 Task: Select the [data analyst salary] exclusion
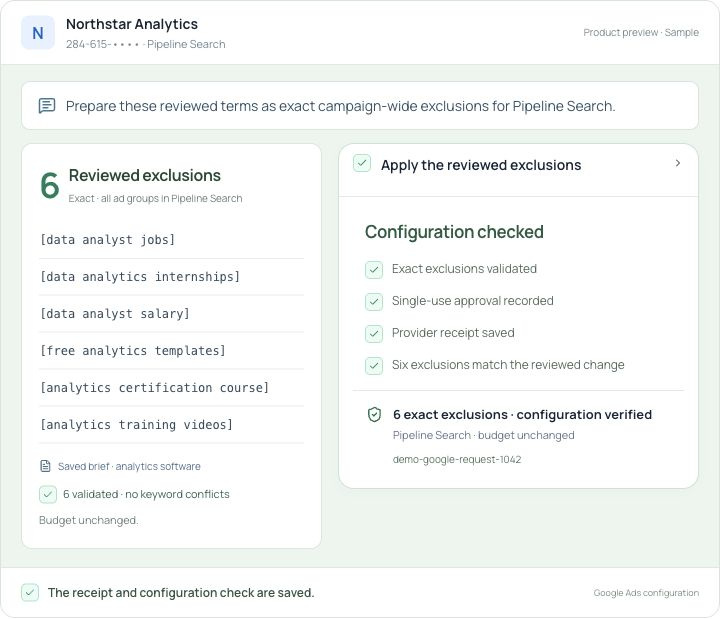(x=171, y=314)
